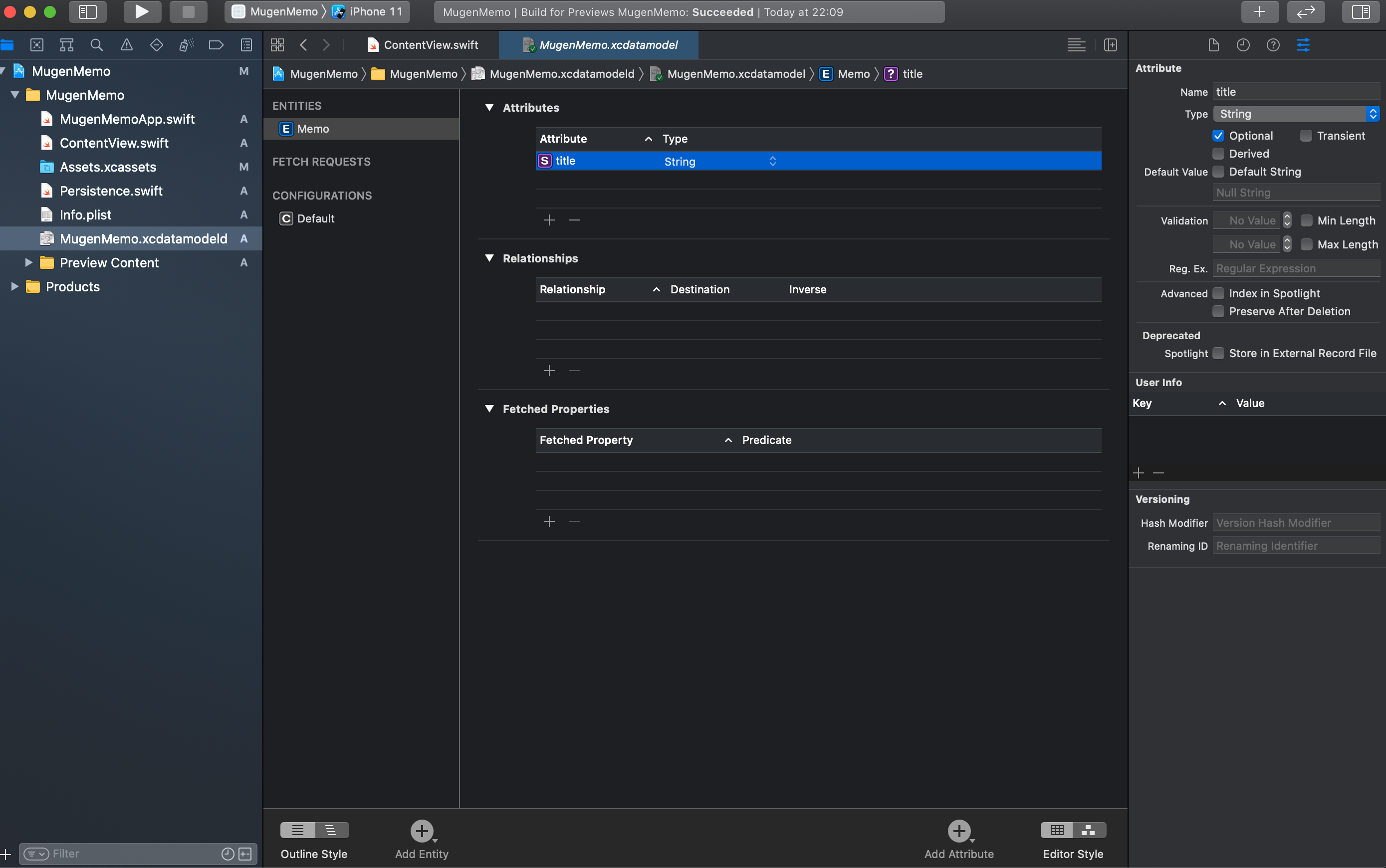Viewport: 1386px width, 868px height.
Task: Click the Add Attribute plus icon
Action: tap(958, 831)
